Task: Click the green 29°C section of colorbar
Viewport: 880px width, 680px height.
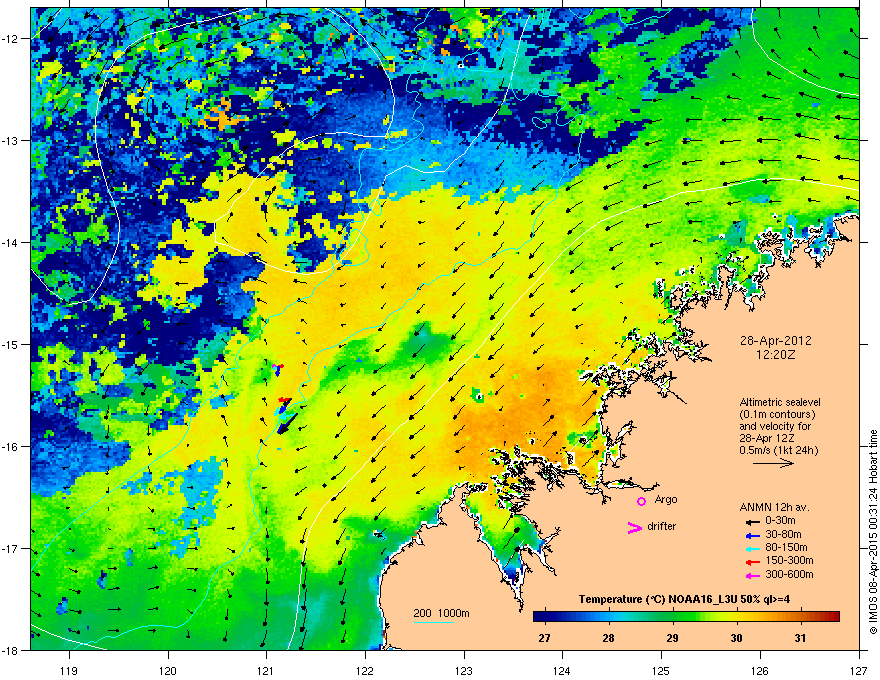Action: (x=672, y=617)
